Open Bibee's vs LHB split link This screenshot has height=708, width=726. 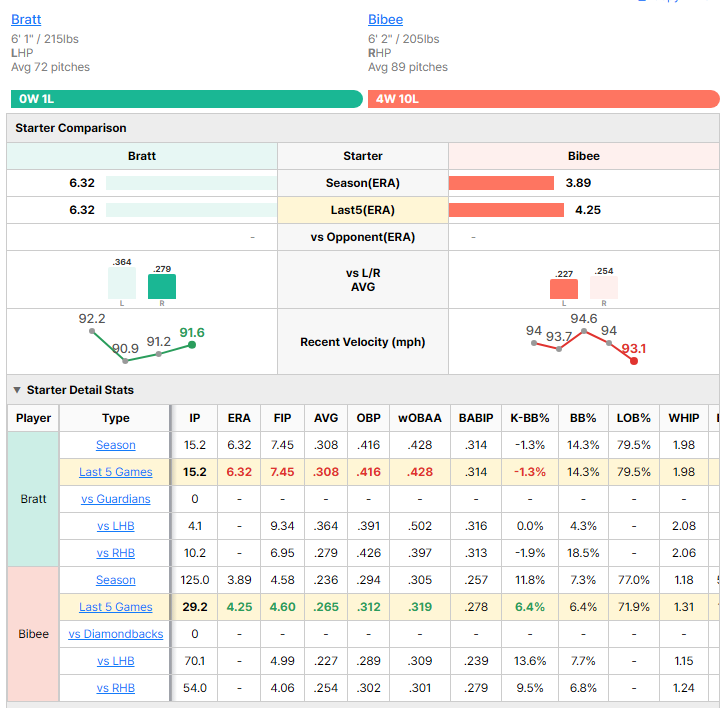pos(116,661)
